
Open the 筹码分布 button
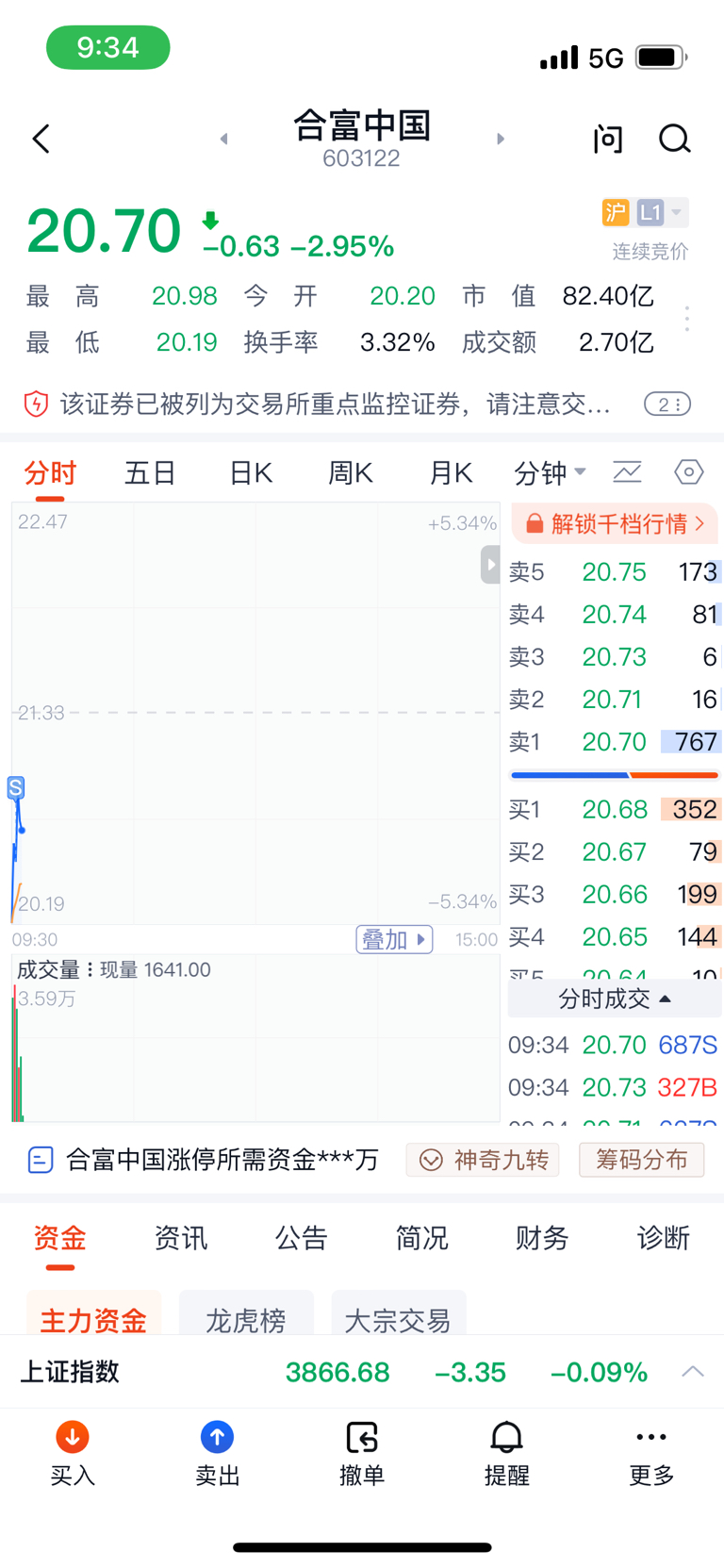641,1160
